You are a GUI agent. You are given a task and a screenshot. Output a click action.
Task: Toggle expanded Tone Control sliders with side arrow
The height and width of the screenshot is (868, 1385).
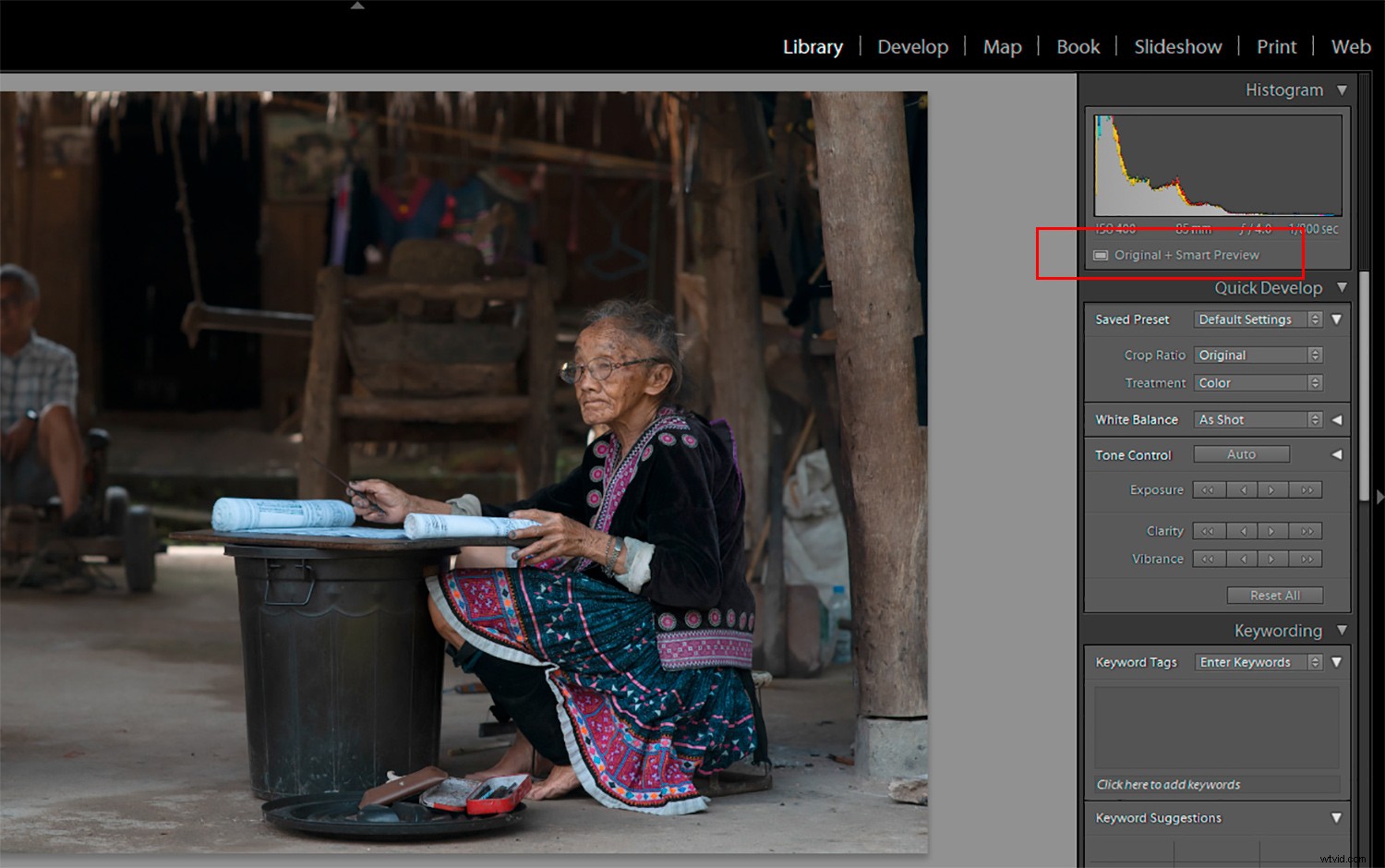(1337, 453)
